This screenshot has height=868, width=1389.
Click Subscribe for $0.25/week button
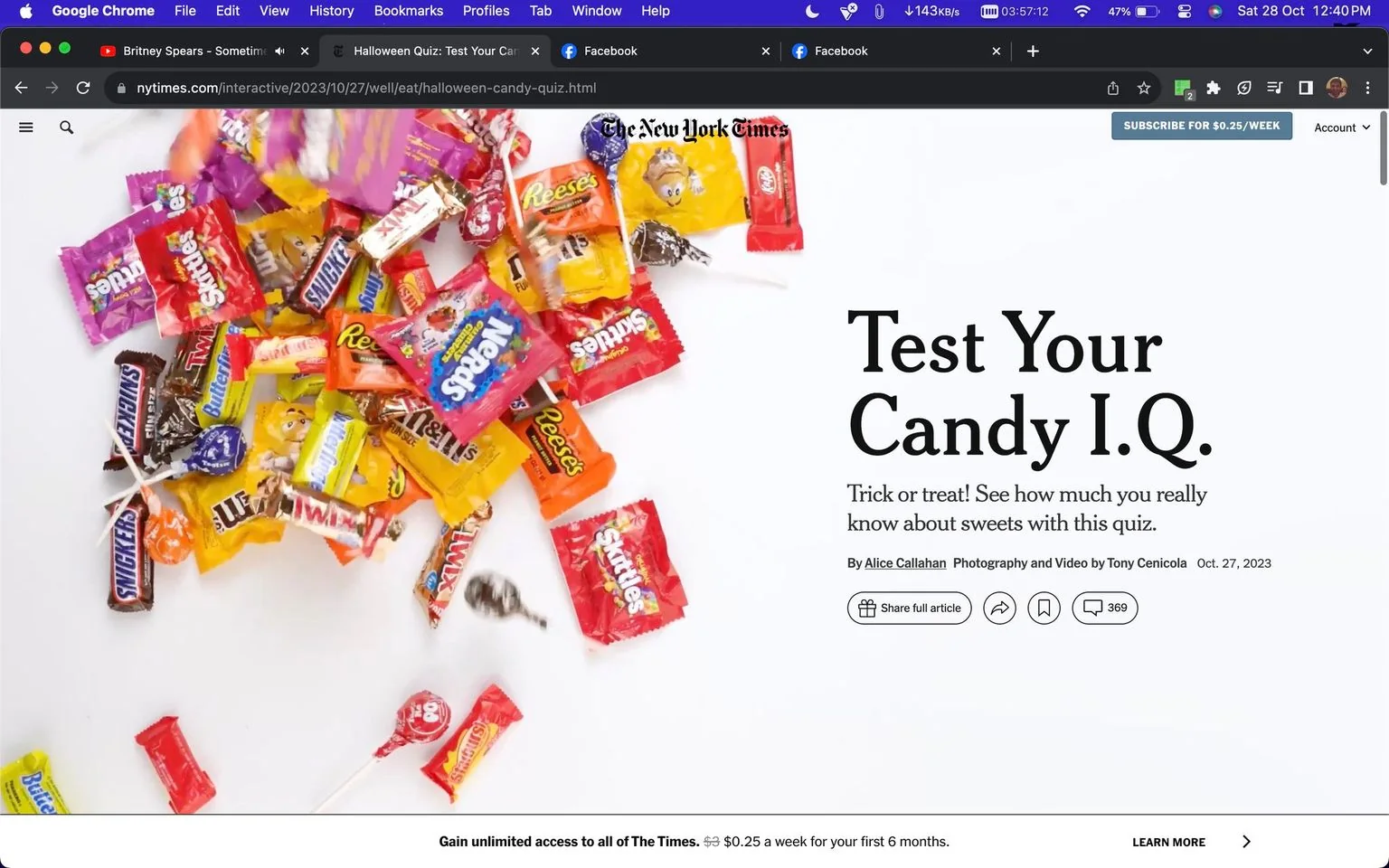(x=1201, y=126)
